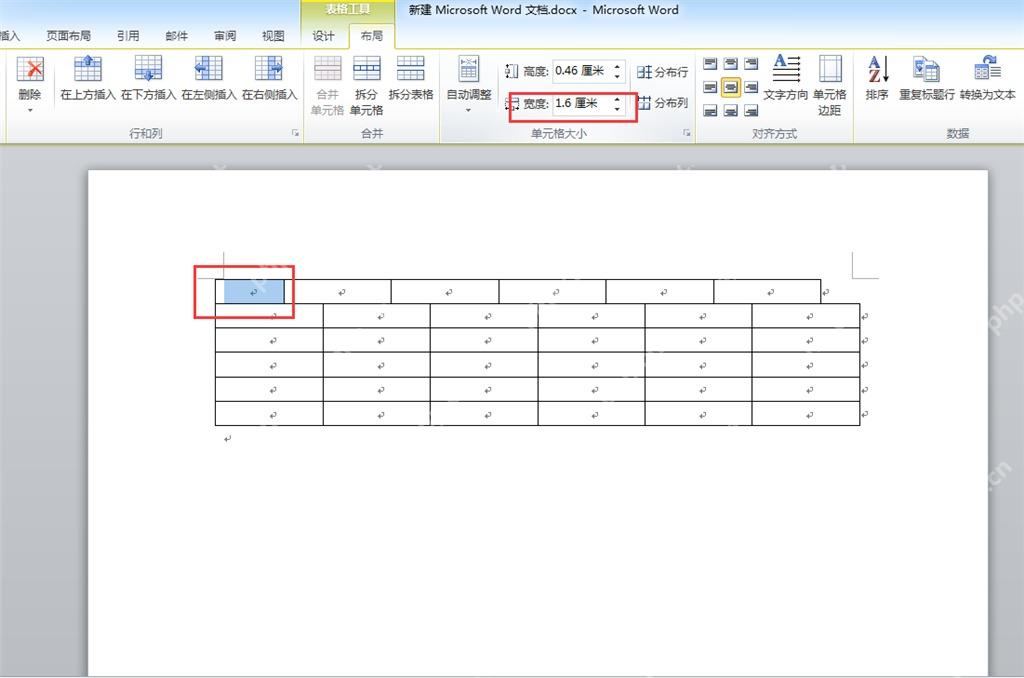
Task: Click Convert to Text (转换为文本)
Action: pyautogui.click(x=987, y=78)
